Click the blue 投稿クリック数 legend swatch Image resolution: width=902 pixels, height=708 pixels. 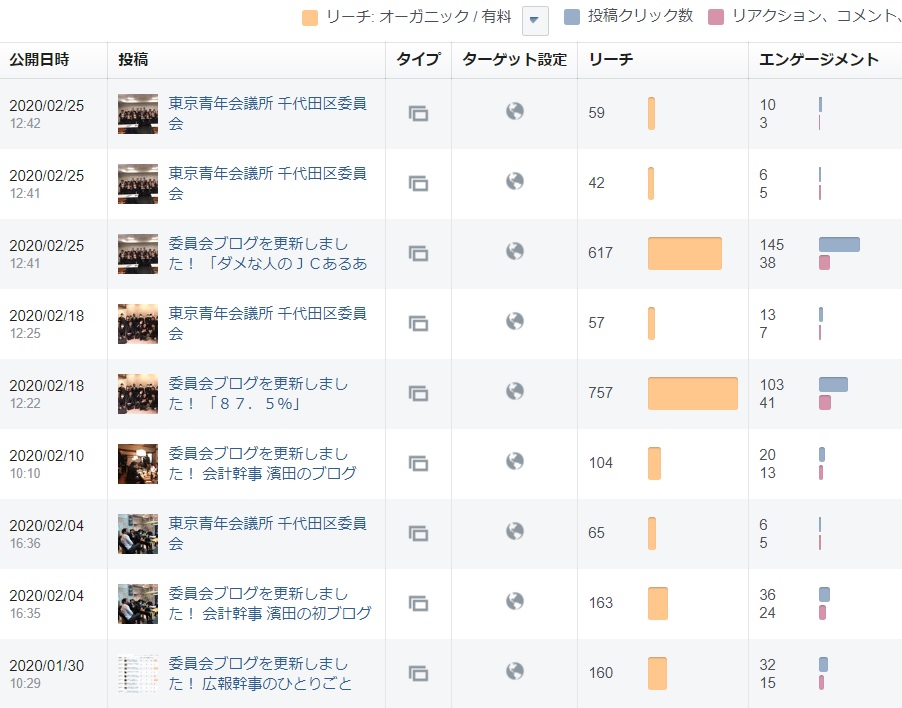click(x=572, y=17)
